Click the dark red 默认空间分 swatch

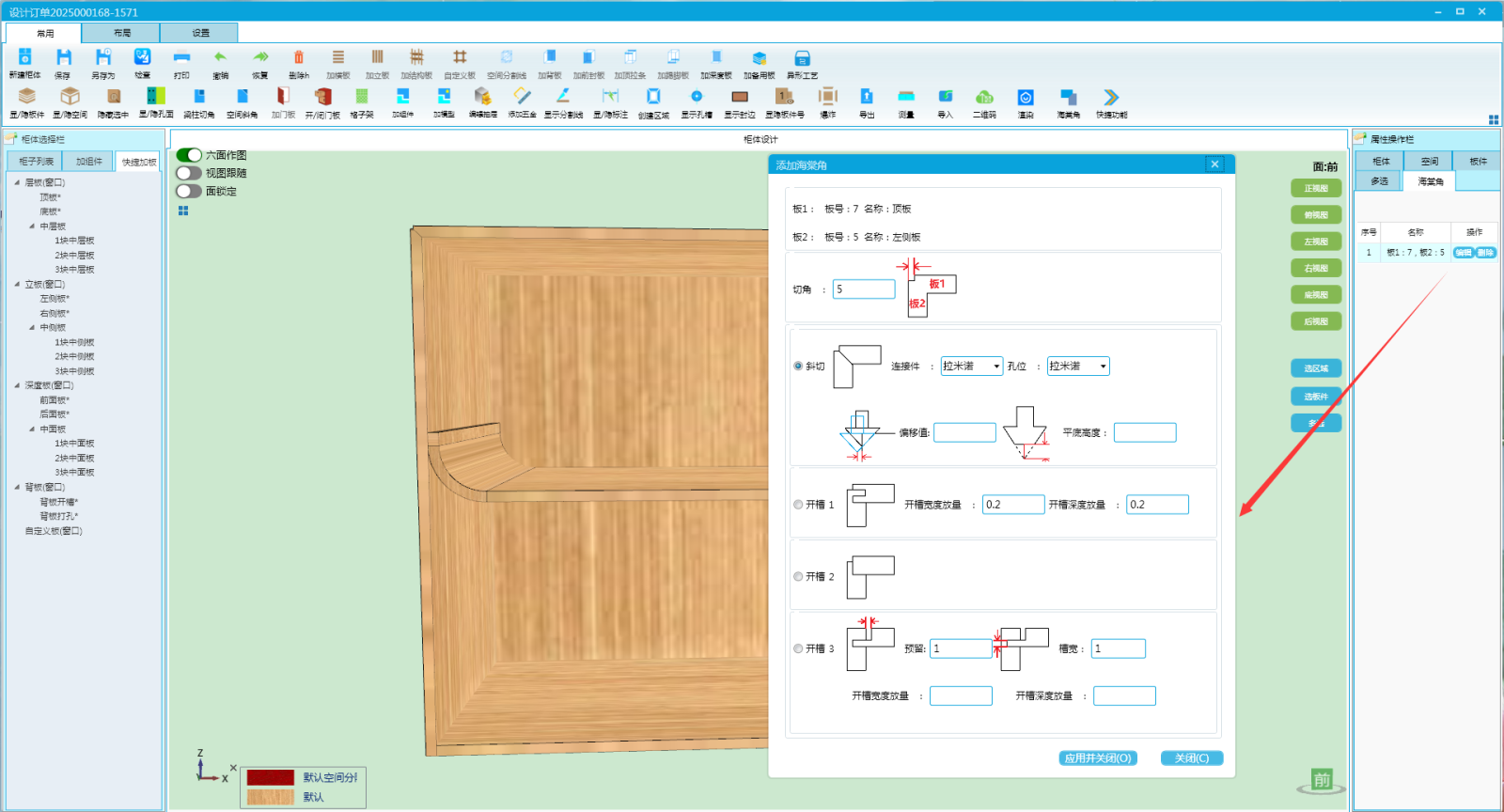[271, 777]
